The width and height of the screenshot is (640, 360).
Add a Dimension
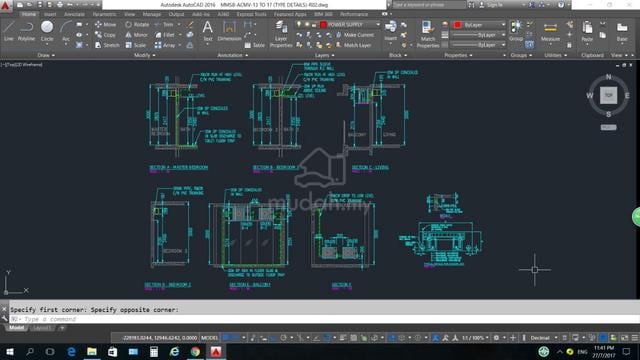coord(229,31)
